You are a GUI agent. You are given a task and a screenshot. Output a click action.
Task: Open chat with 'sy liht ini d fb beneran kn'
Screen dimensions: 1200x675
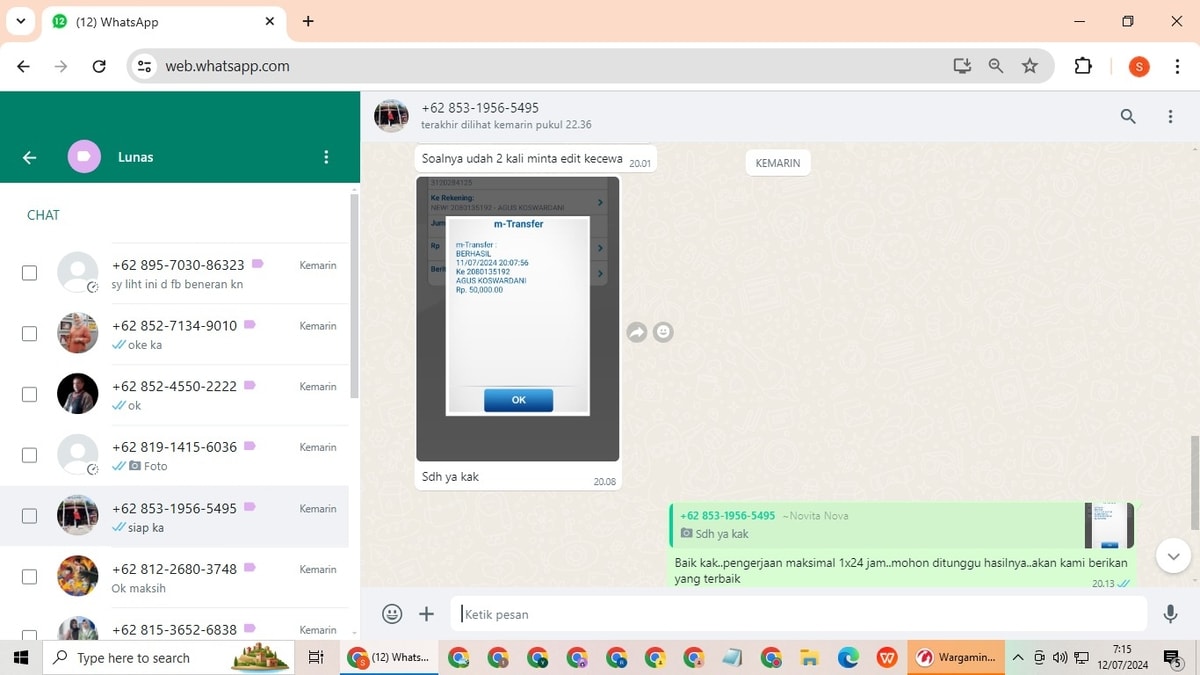tap(174, 273)
